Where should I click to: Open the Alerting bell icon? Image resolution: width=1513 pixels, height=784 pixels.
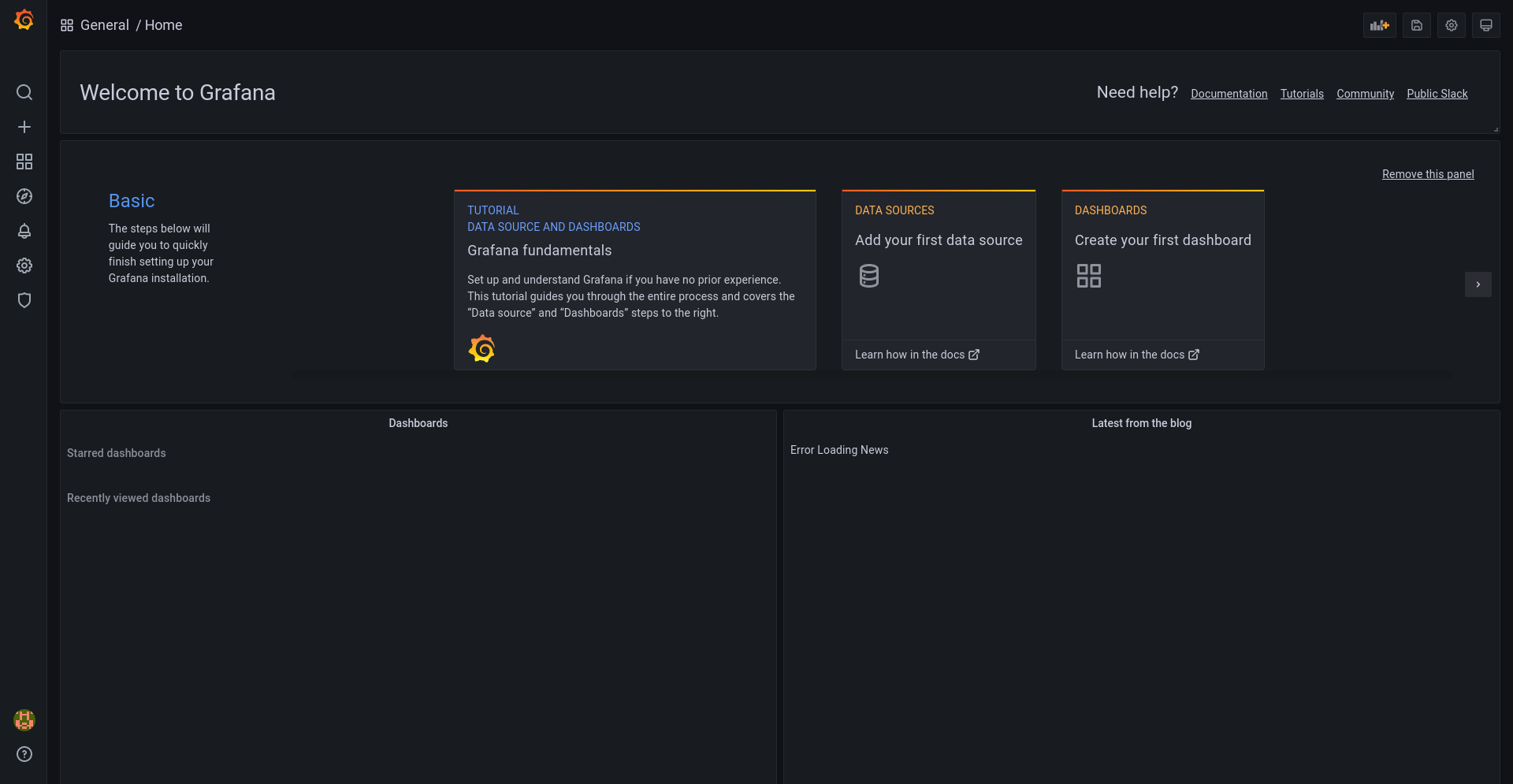click(x=24, y=231)
